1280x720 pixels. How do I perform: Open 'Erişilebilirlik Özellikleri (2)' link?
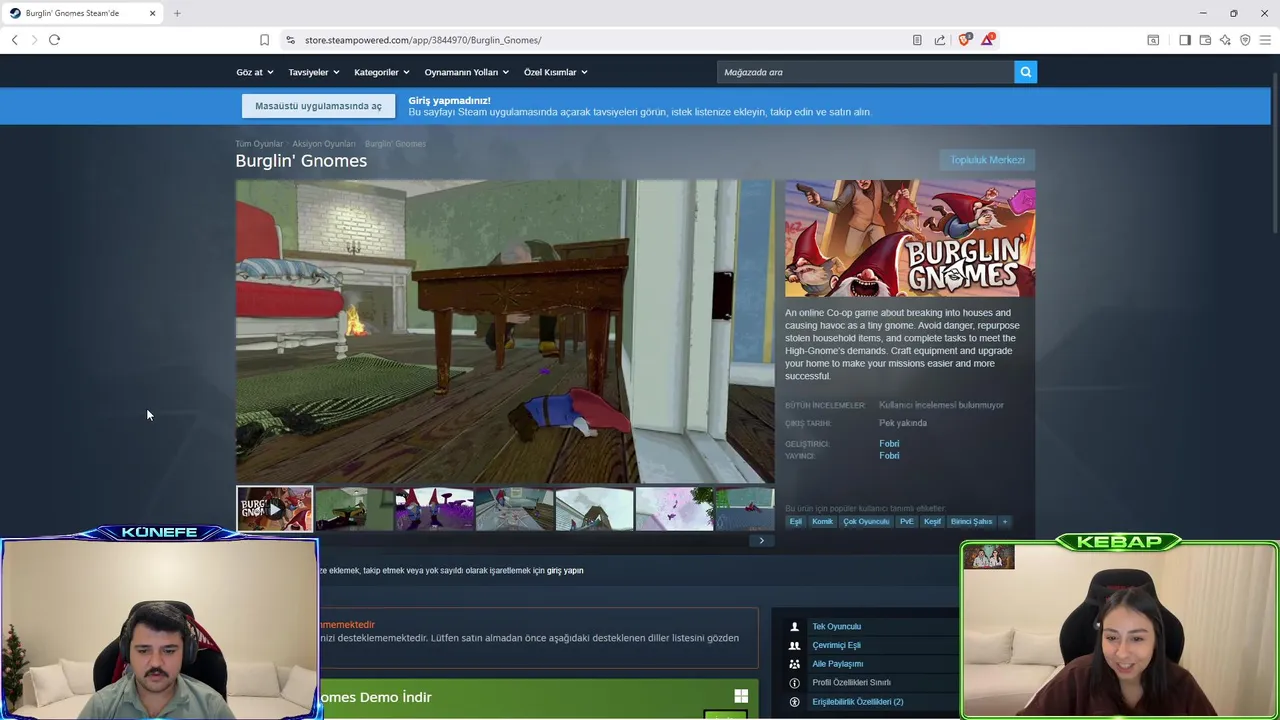[x=857, y=702]
